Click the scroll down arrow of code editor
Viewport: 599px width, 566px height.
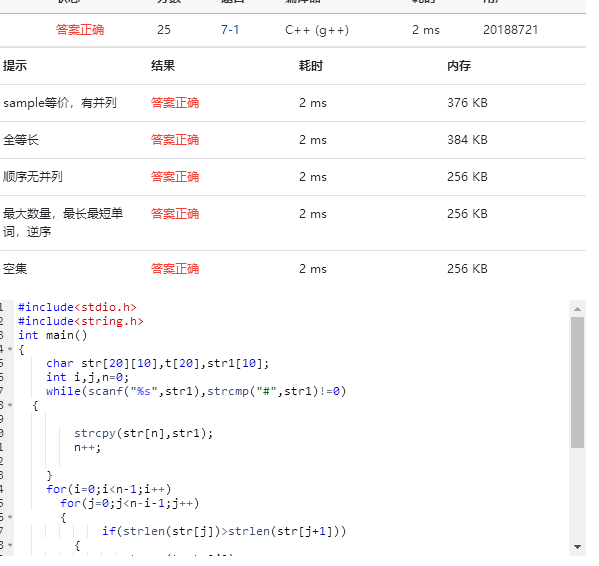pos(577,547)
